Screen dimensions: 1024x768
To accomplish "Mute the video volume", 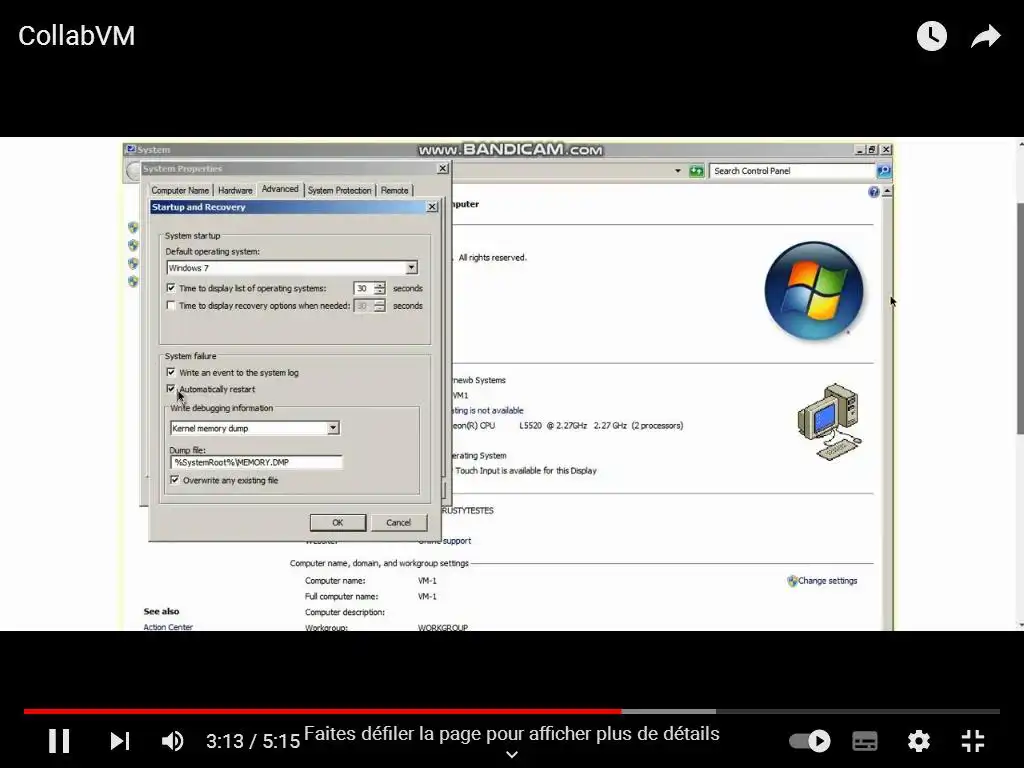I will tap(172, 741).
